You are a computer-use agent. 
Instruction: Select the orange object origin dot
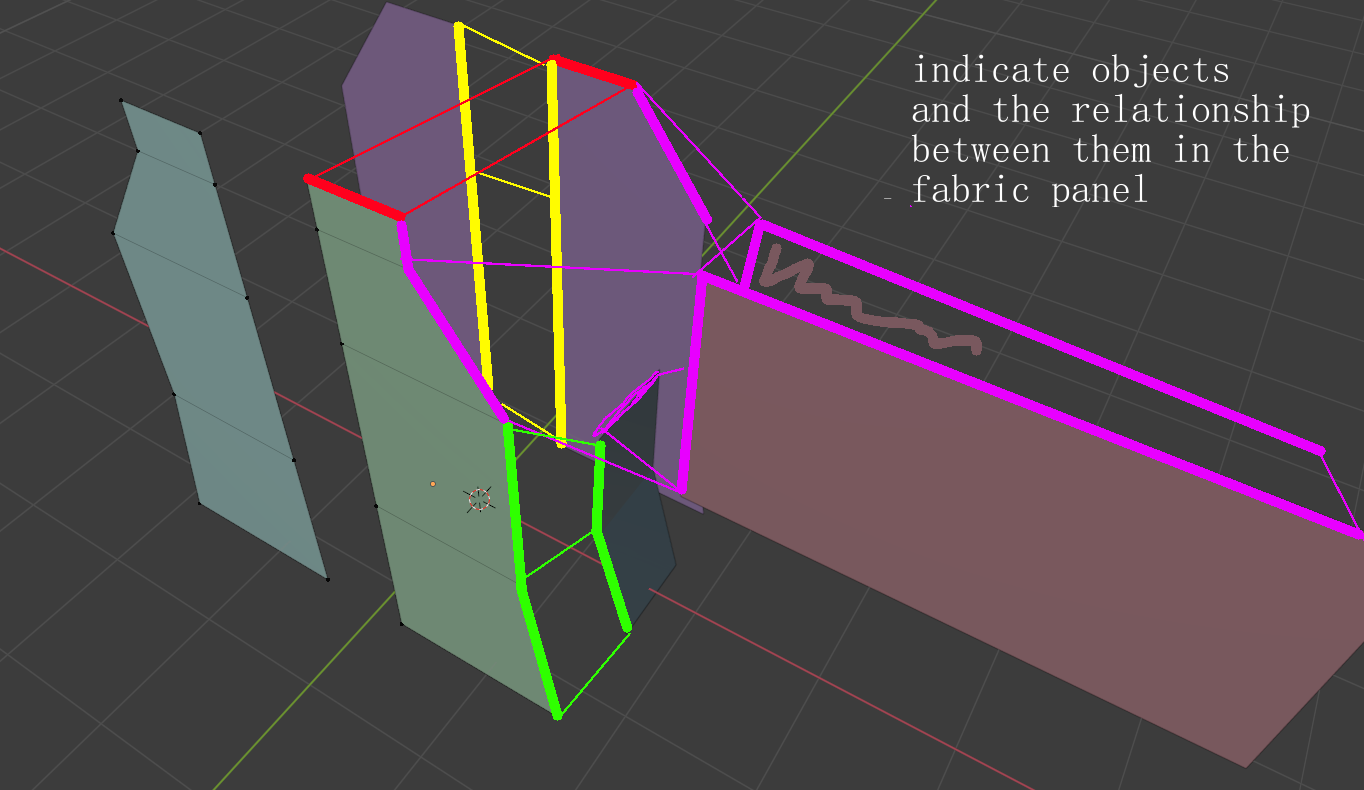point(433,484)
